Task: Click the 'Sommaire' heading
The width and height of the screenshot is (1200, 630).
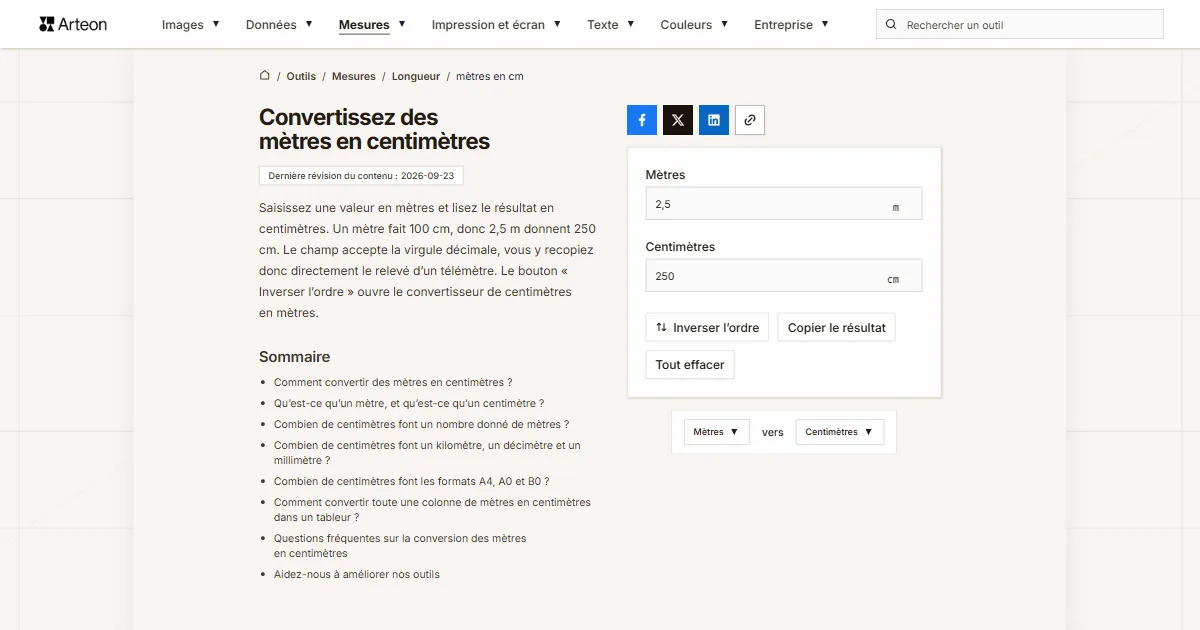Action: coord(294,357)
